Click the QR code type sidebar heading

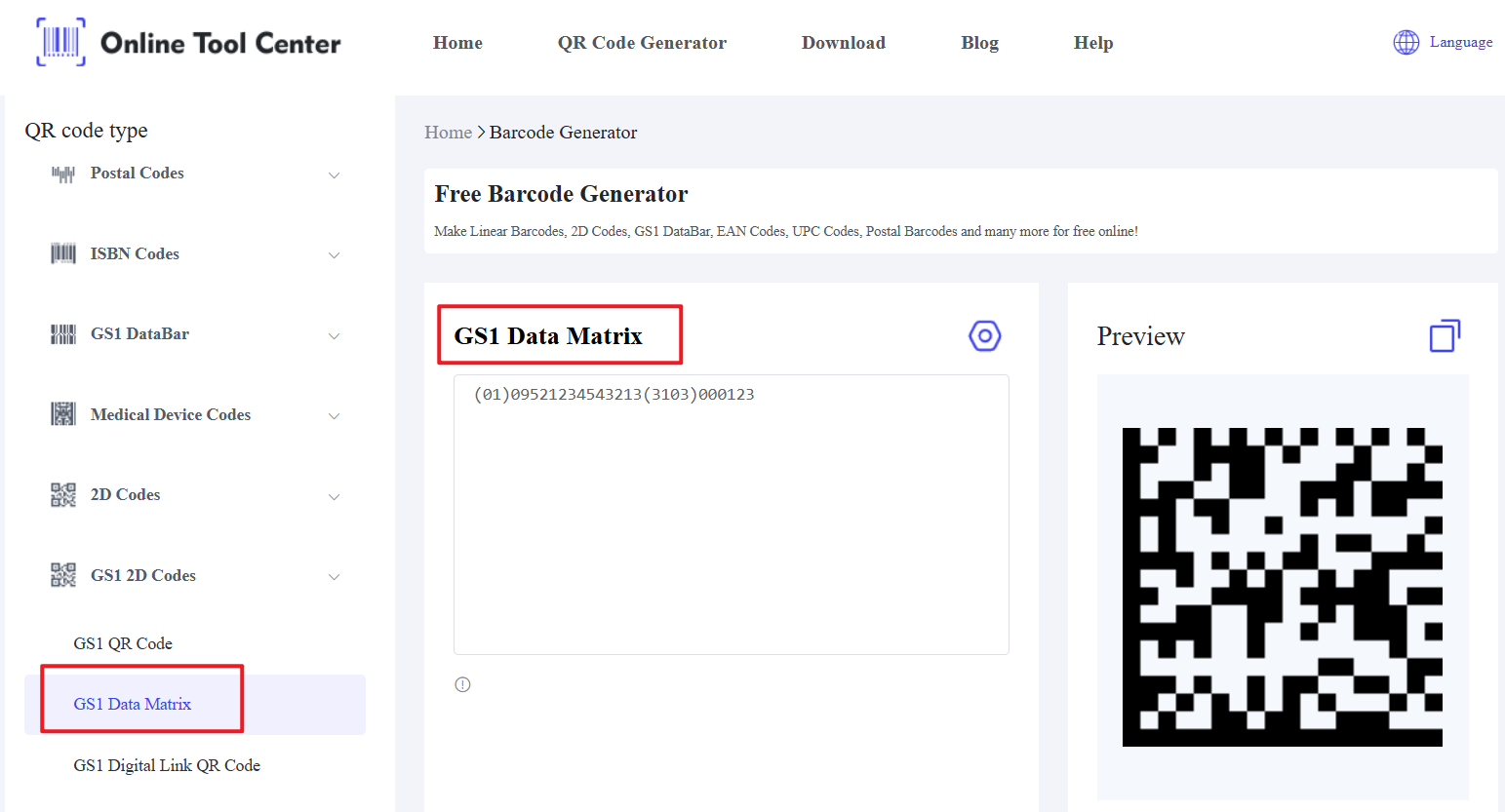(x=87, y=131)
